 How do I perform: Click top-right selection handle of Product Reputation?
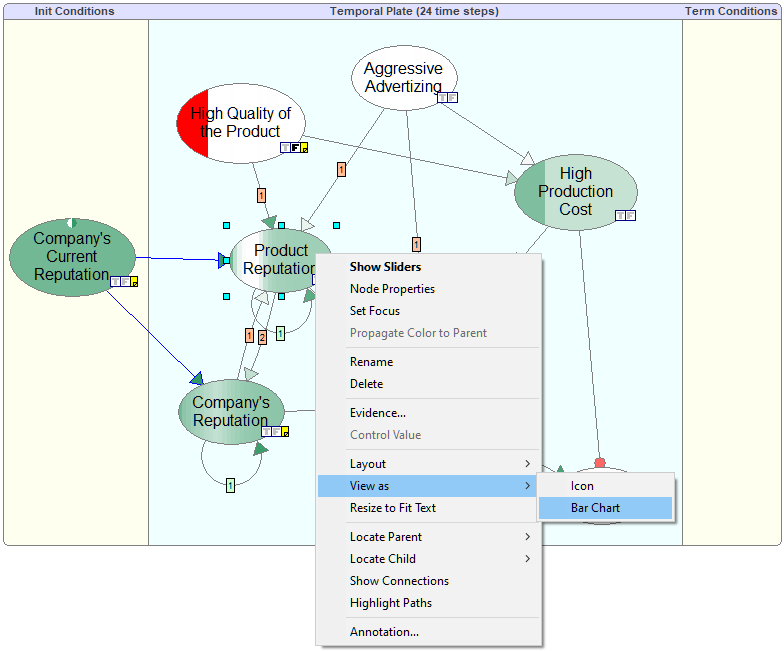pos(336,226)
